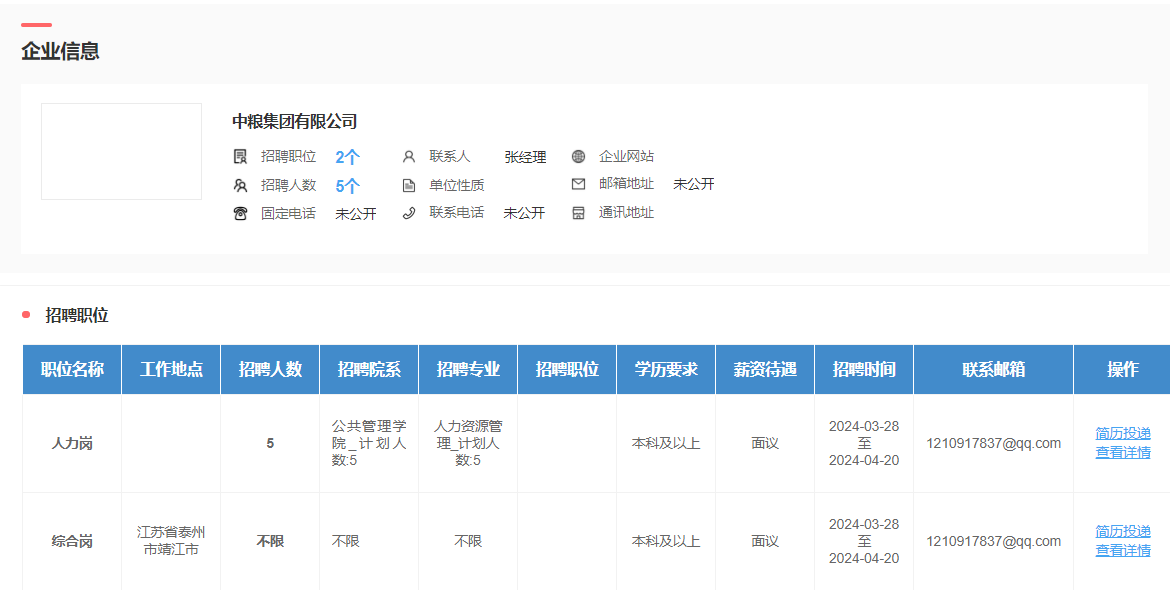
Task: Submit resume via 简历投递 for 综合岗
Action: 1122,531
